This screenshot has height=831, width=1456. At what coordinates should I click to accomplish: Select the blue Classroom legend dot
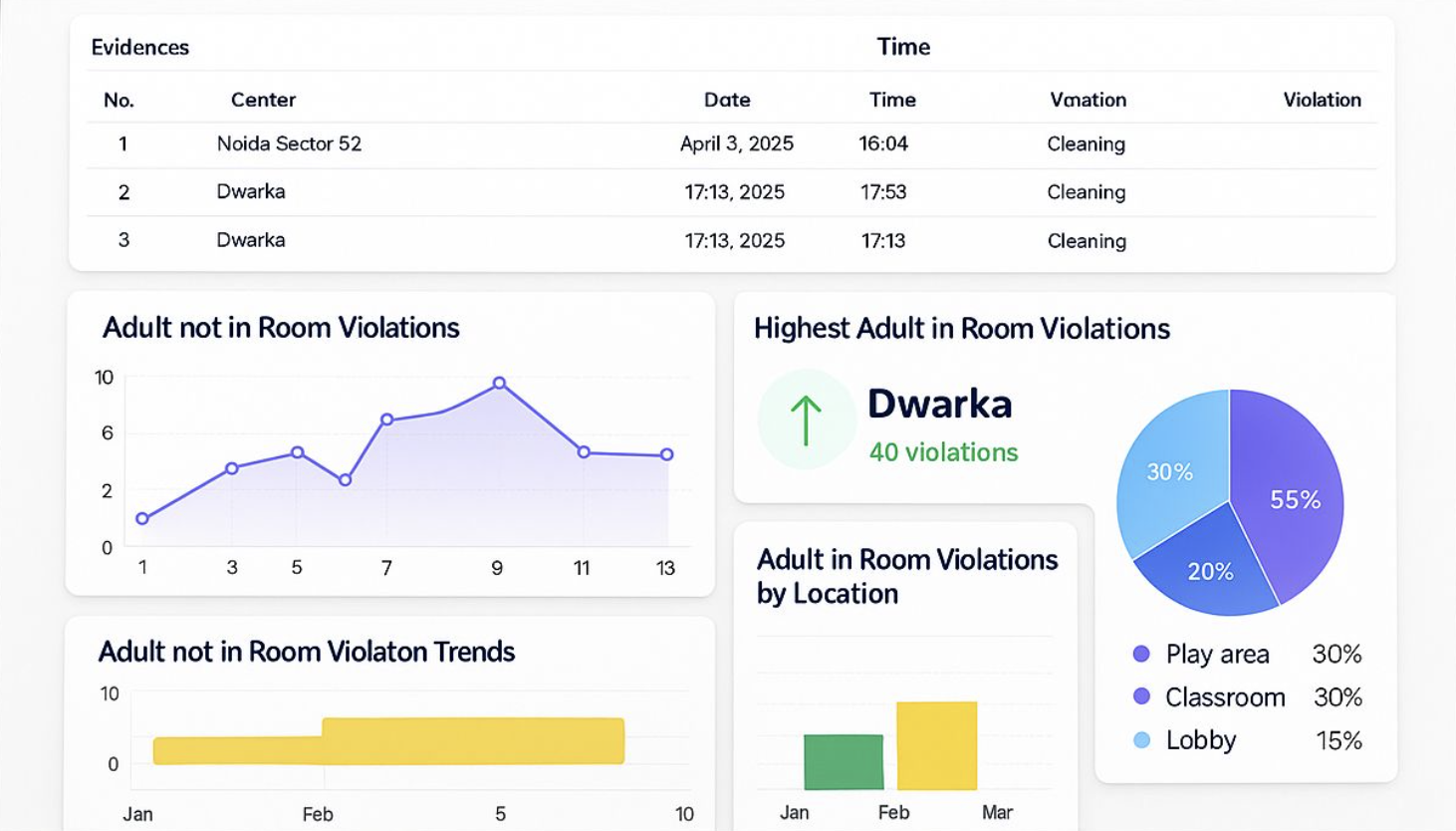coord(1141,697)
